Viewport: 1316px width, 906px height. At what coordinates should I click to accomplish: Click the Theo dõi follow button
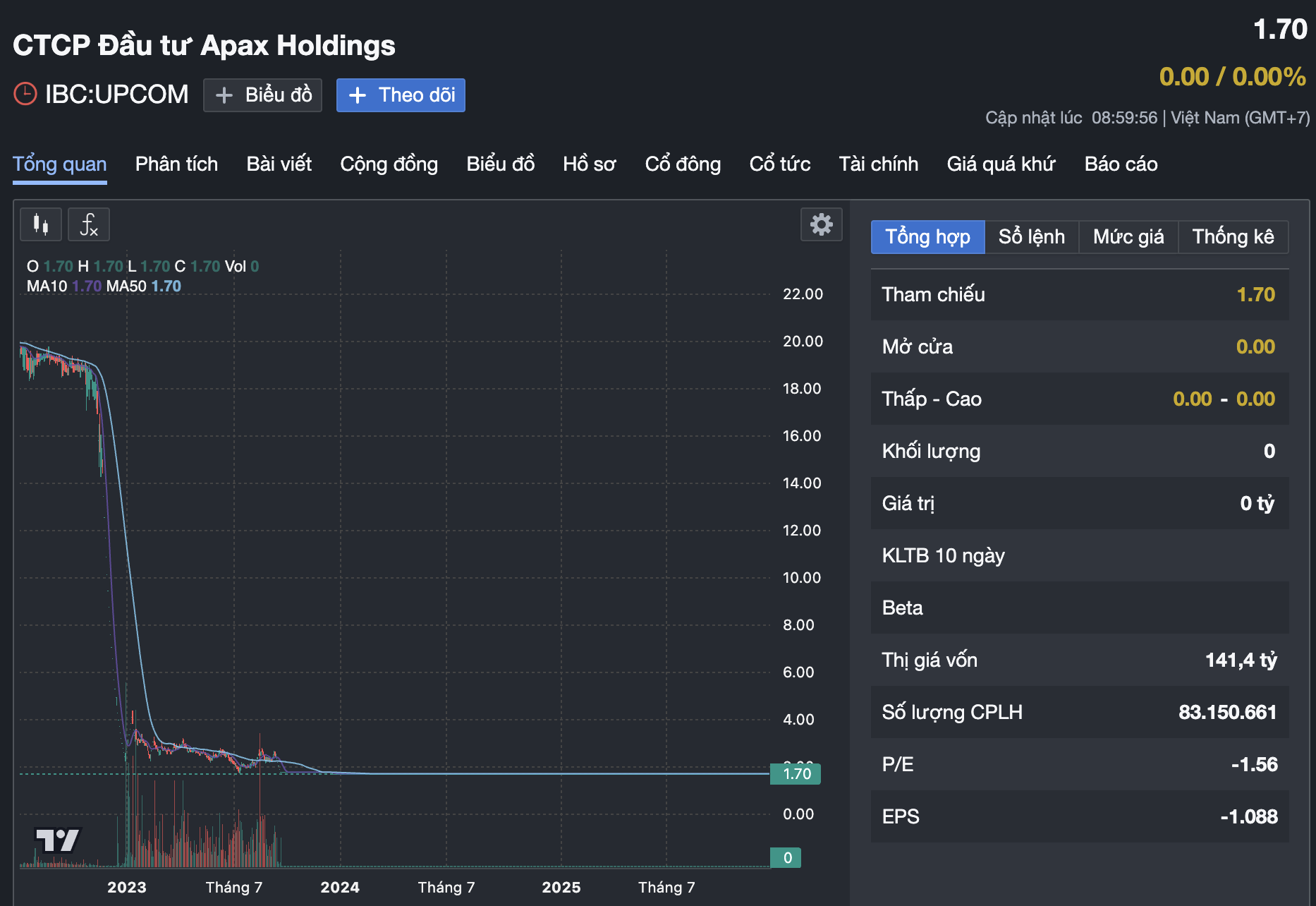401,95
